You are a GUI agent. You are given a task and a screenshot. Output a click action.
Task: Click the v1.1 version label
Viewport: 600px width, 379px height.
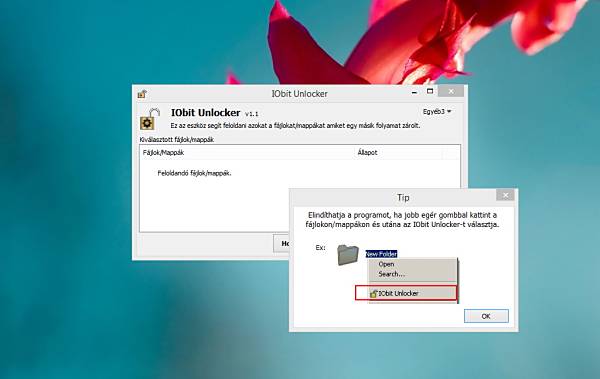click(251, 114)
